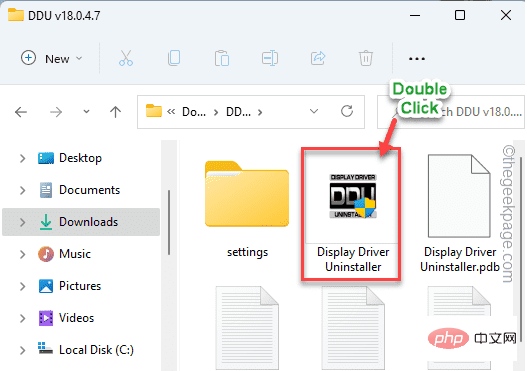Expand Videos tree node
The image size is (527, 371).
23,318
